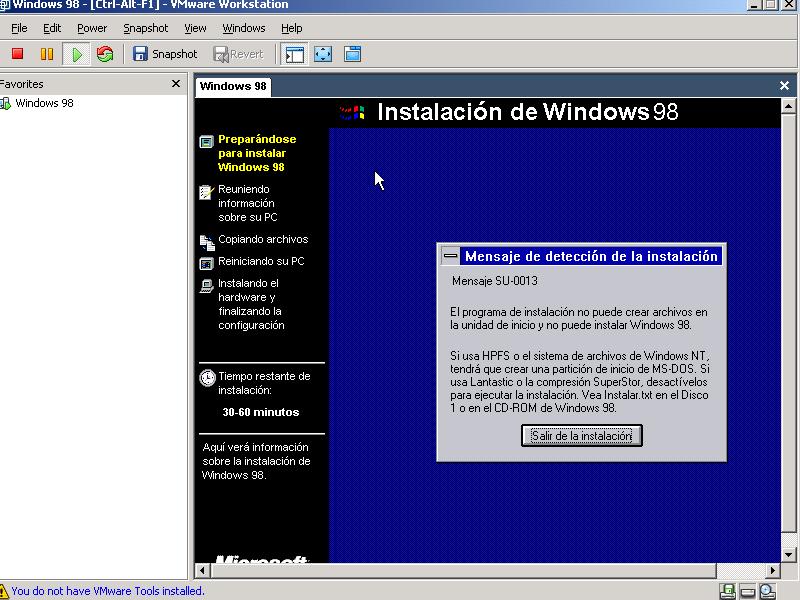This screenshot has width=800, height=600.
Task: Click the 30-60 minutos time estimate
Action: tap(261, 412)
